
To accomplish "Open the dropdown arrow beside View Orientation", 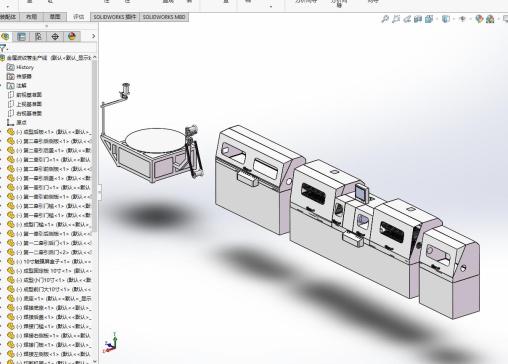I will click(x=437, y=19).
